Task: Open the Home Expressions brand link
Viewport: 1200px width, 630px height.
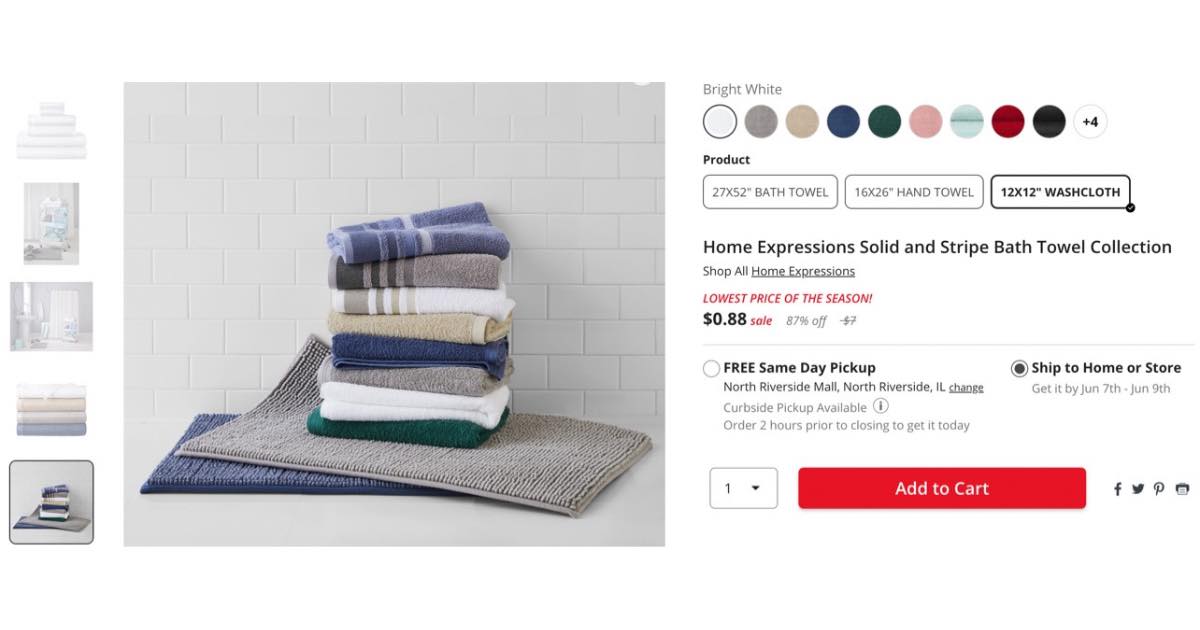Action: (x=803, y=271)
